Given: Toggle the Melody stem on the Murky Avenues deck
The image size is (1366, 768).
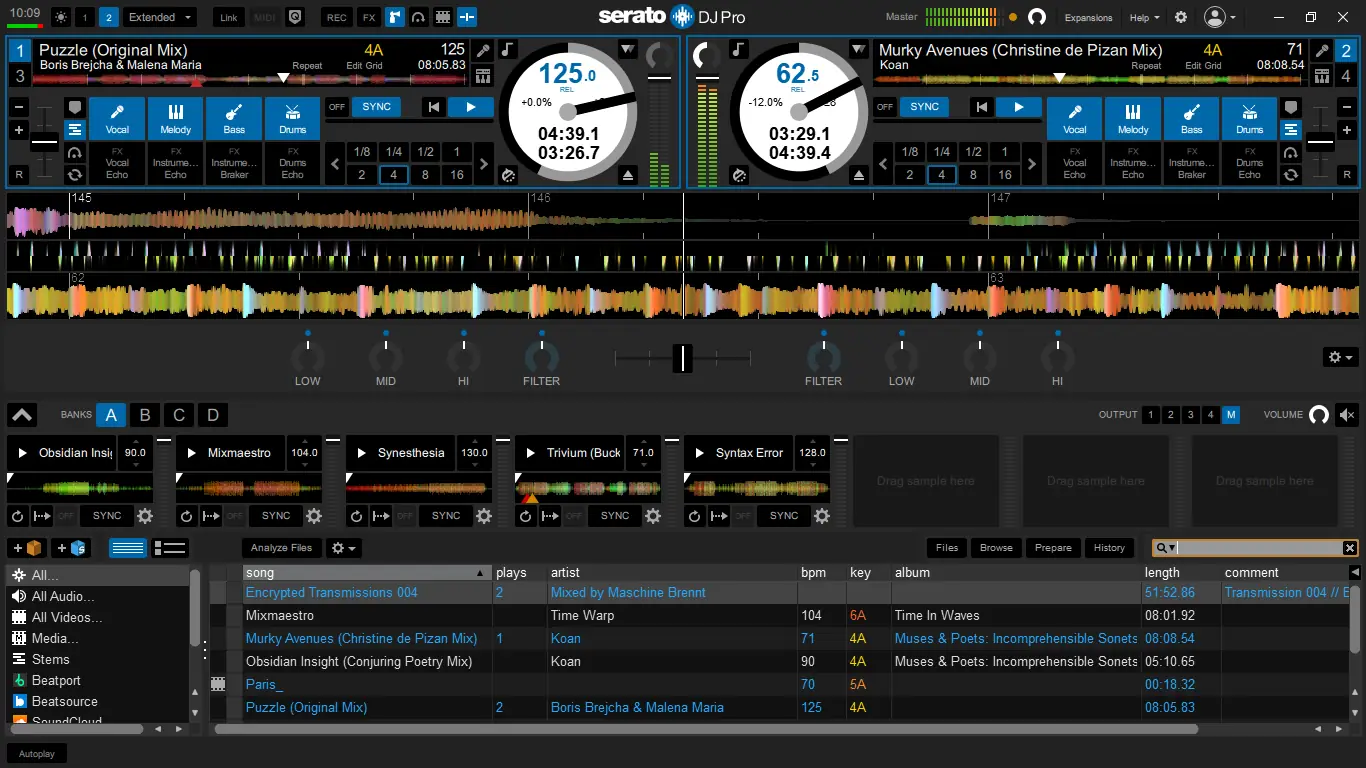Looking at the screenshot, I should pos(1133,118).
